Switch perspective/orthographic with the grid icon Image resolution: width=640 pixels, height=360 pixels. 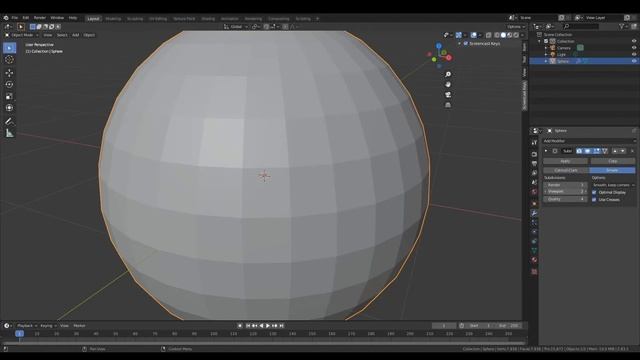point(448,105)
